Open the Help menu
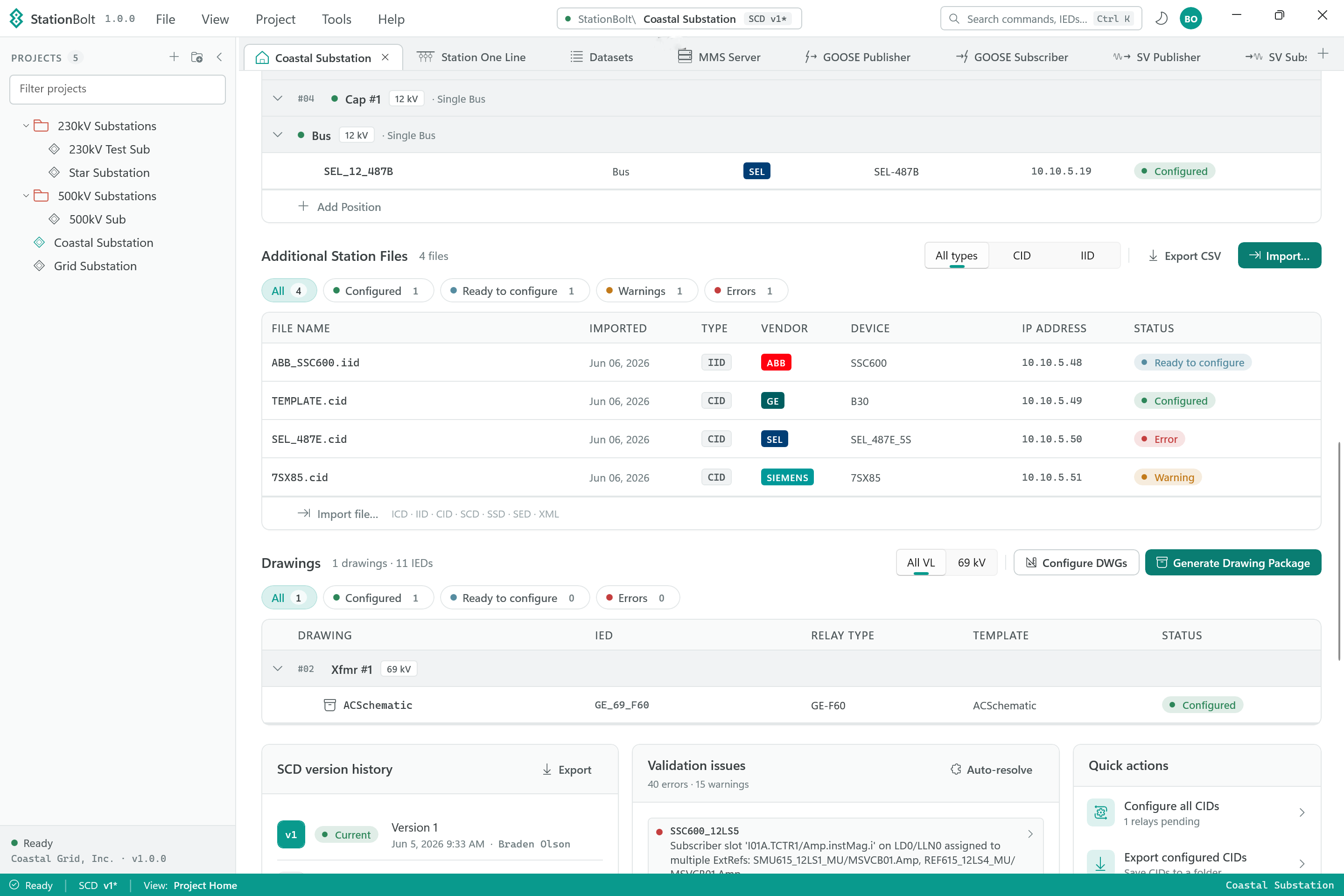Screen dimensions: 1344x896 (x=392, y=19)
